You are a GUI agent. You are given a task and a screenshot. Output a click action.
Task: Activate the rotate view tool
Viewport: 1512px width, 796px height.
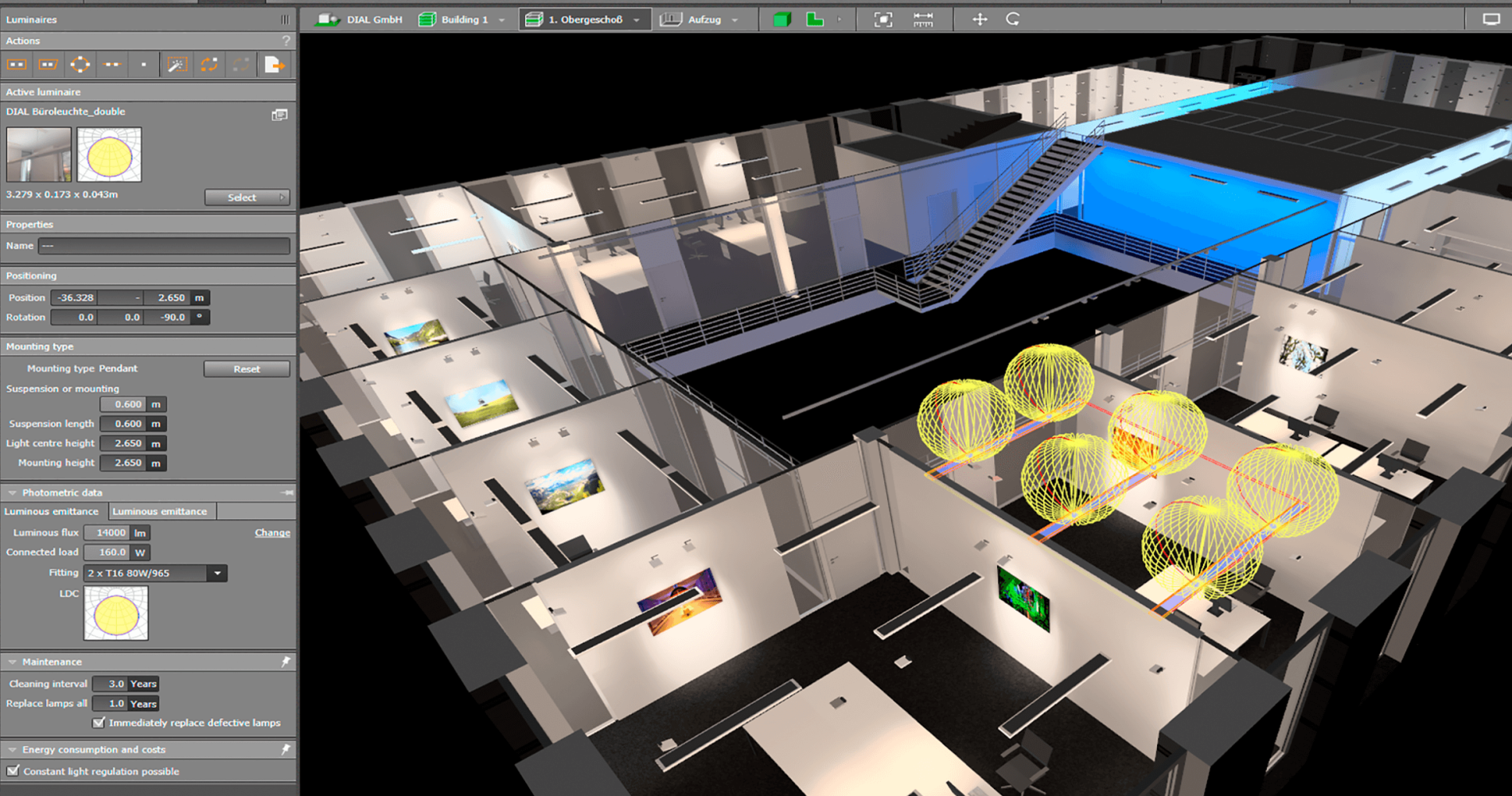pyautogui.click(x=1012, y=19)
